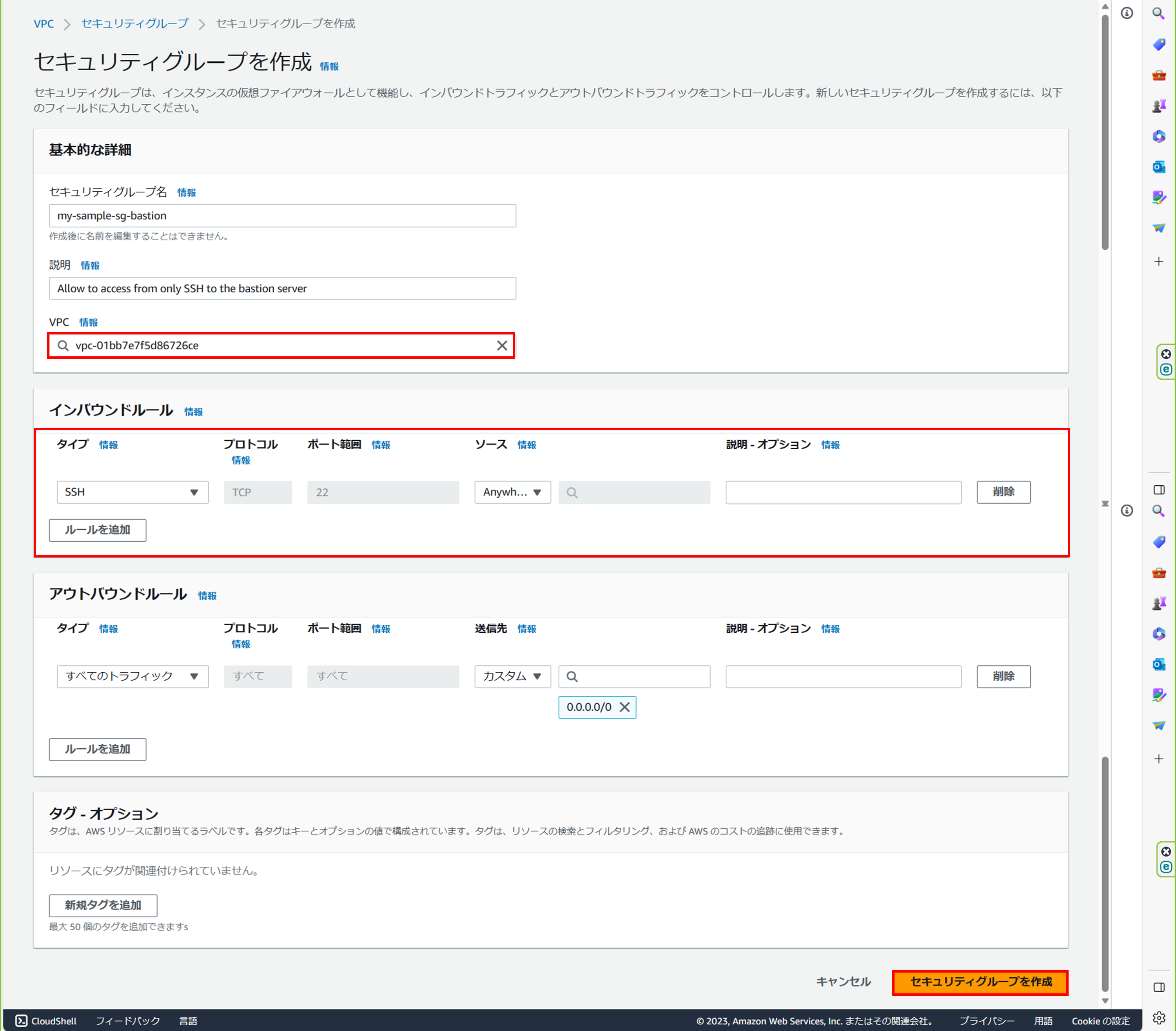The width and height of the screenshot is (1176, 1031).
Task: Open outbound すべてのトラフィック type dropdown
Action: pyautogui.click(x=132, y=677)
